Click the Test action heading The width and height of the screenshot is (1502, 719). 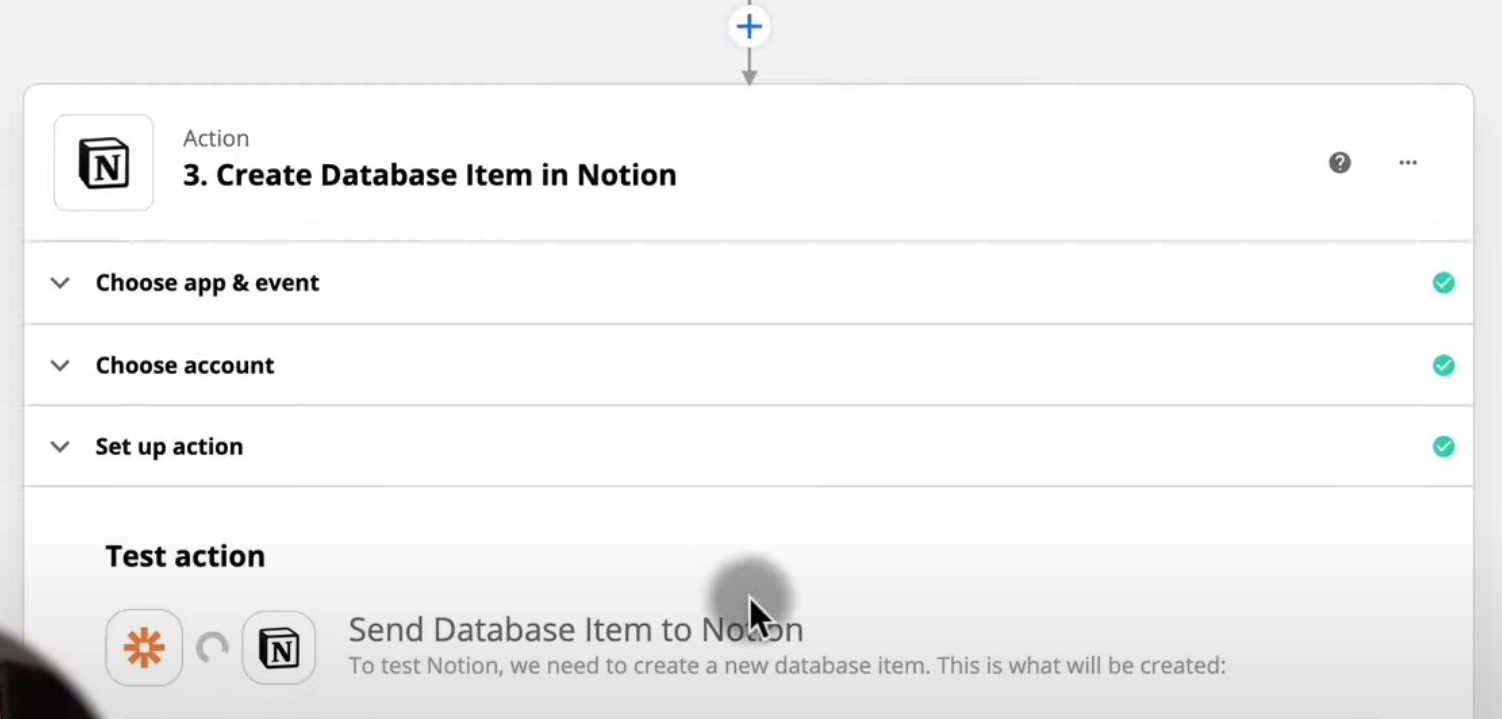pyautogui.click(x=185, y=556)
